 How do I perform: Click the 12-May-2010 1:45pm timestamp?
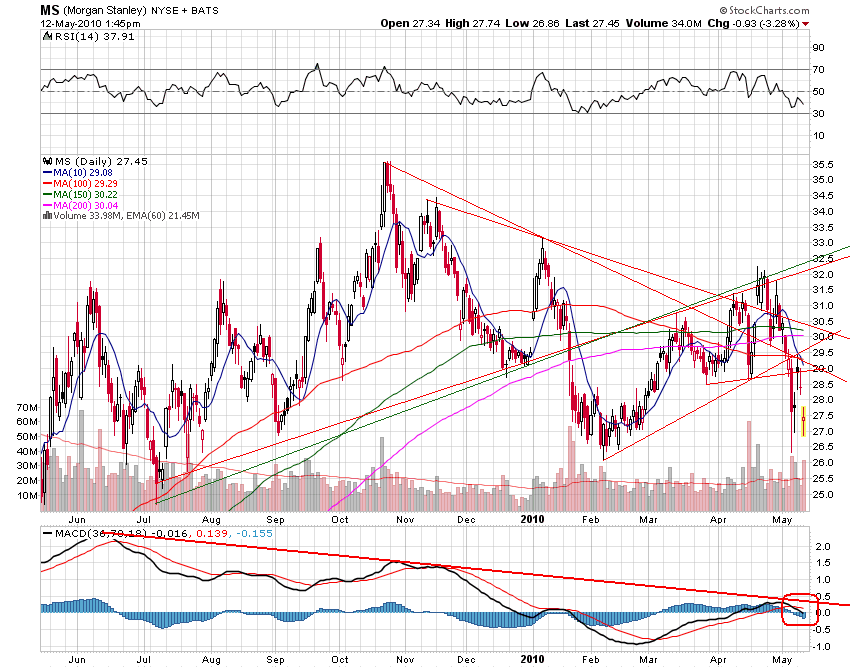point(90,24)
